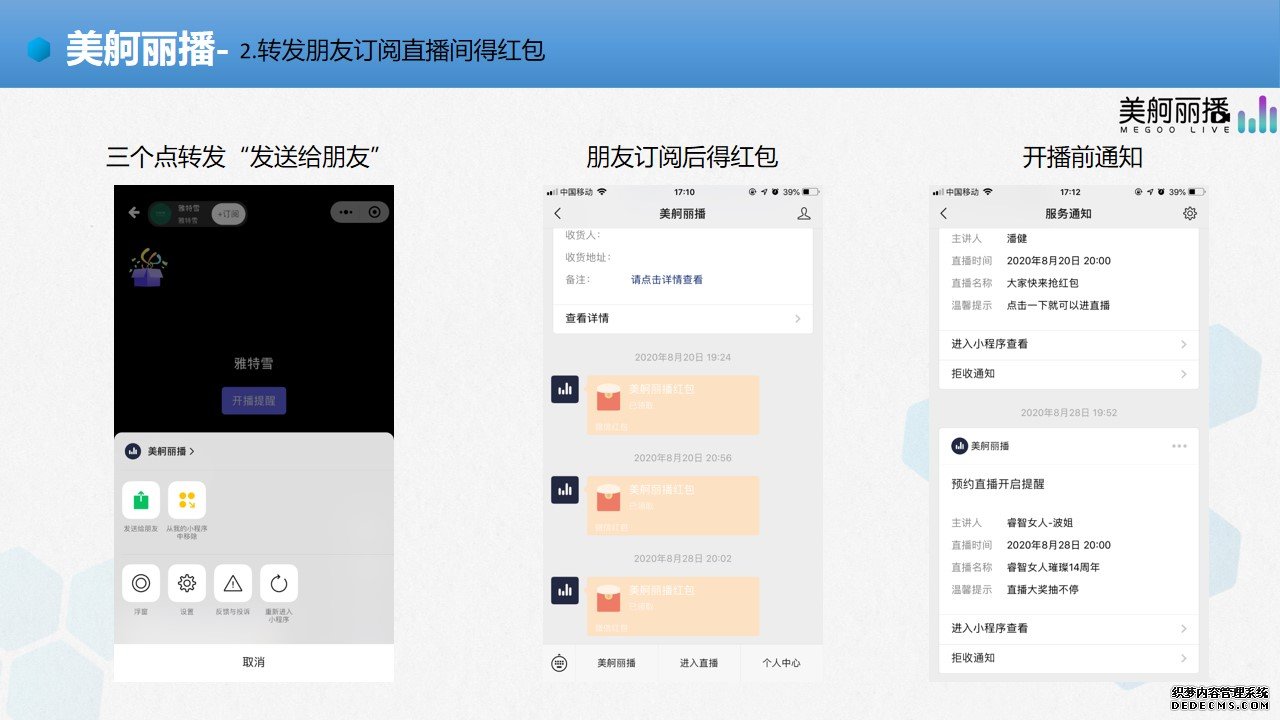
Task: Click the 大家快来抢红包 livestream name
Action: [x=1043, y=283]
